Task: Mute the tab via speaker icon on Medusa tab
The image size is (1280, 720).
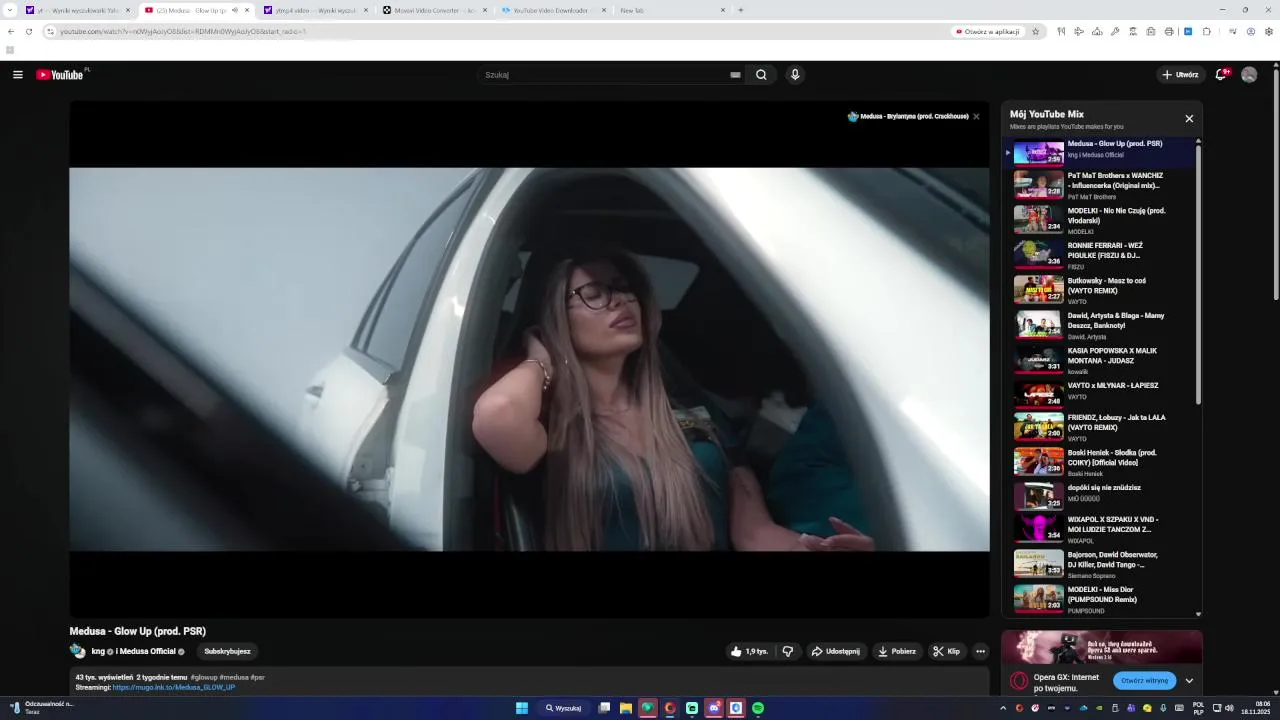Action: coord(235,10)
